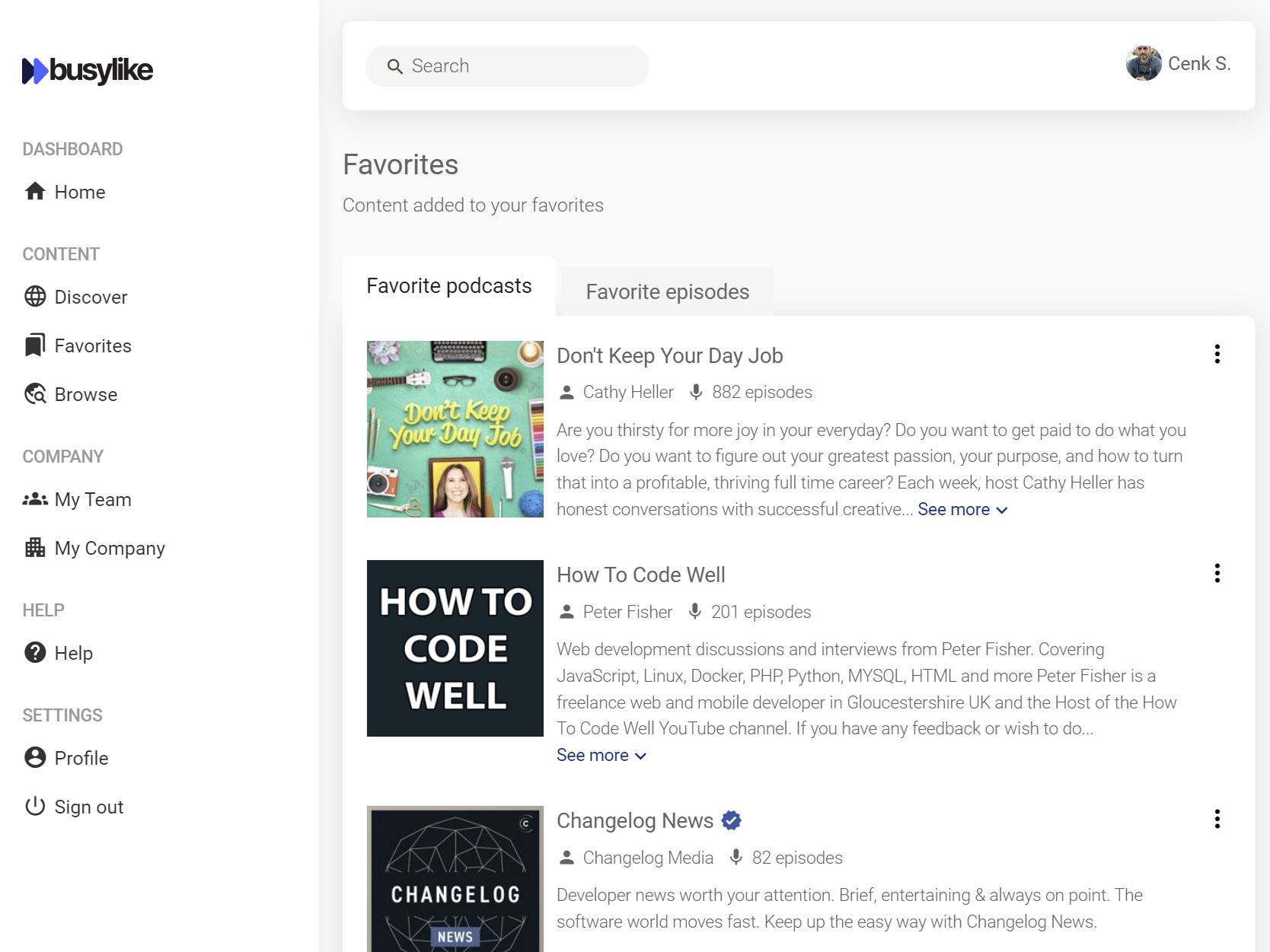Image resolution: width=1270 pixels, height=952 pixels.
Task: Click the busylike logo
Action: pos(87,70)
